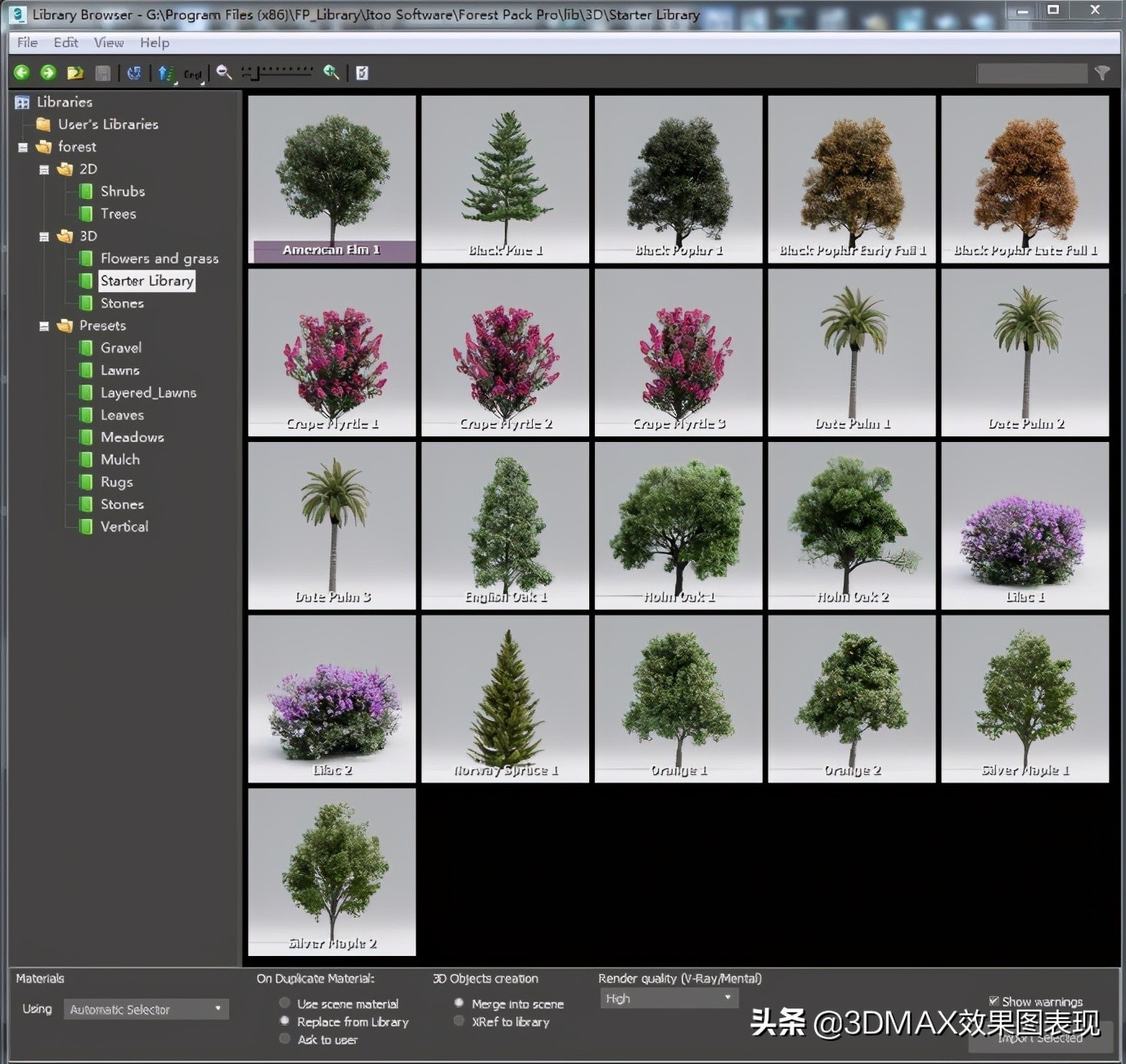This screenshot has height=1064, width=1126.
Task: Select the Lilac 1 thumbnail
Action: pyautogui.click(x=1025, y=525)
